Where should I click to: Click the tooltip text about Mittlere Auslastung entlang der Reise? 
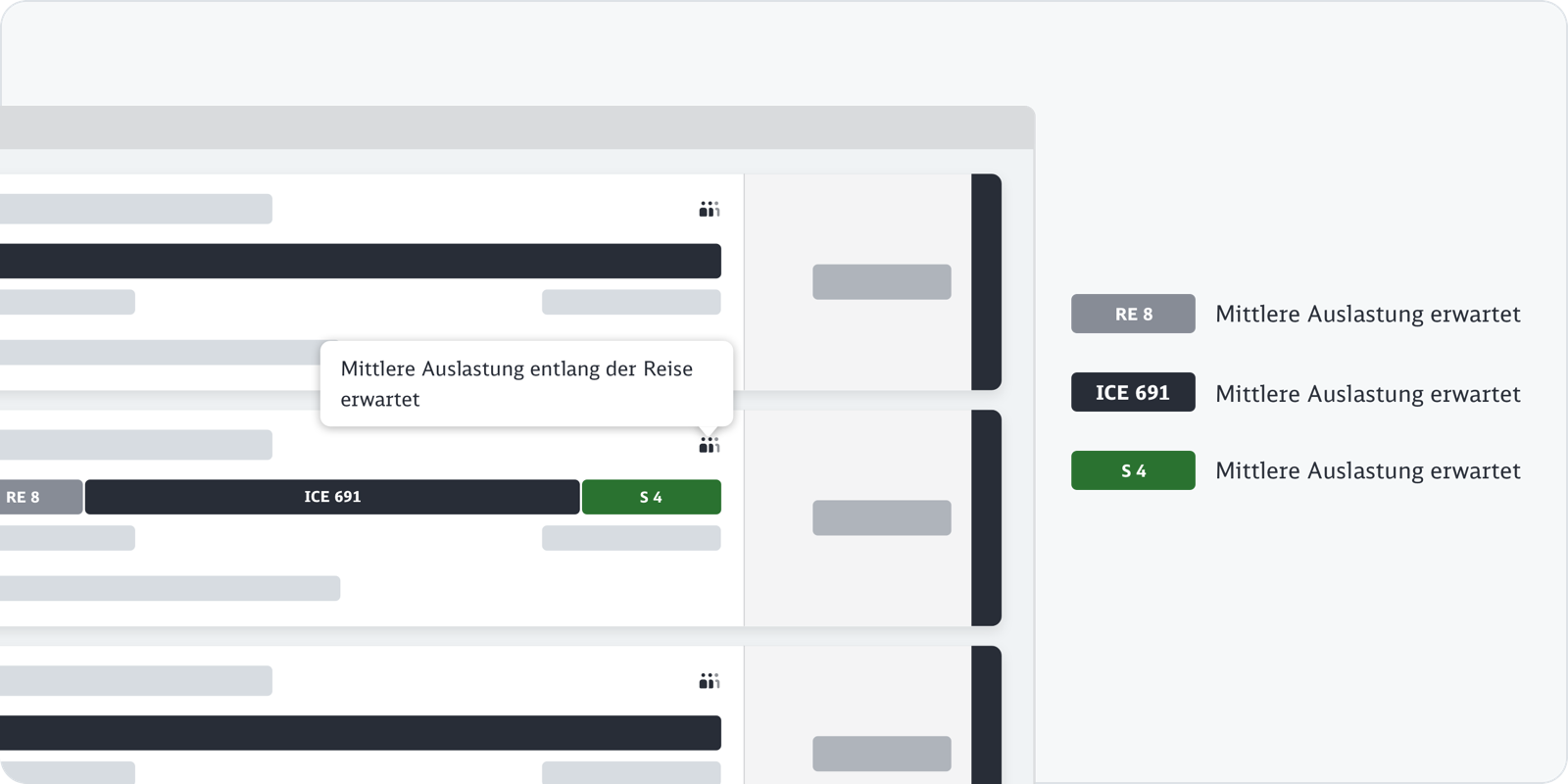pos(516,383)
